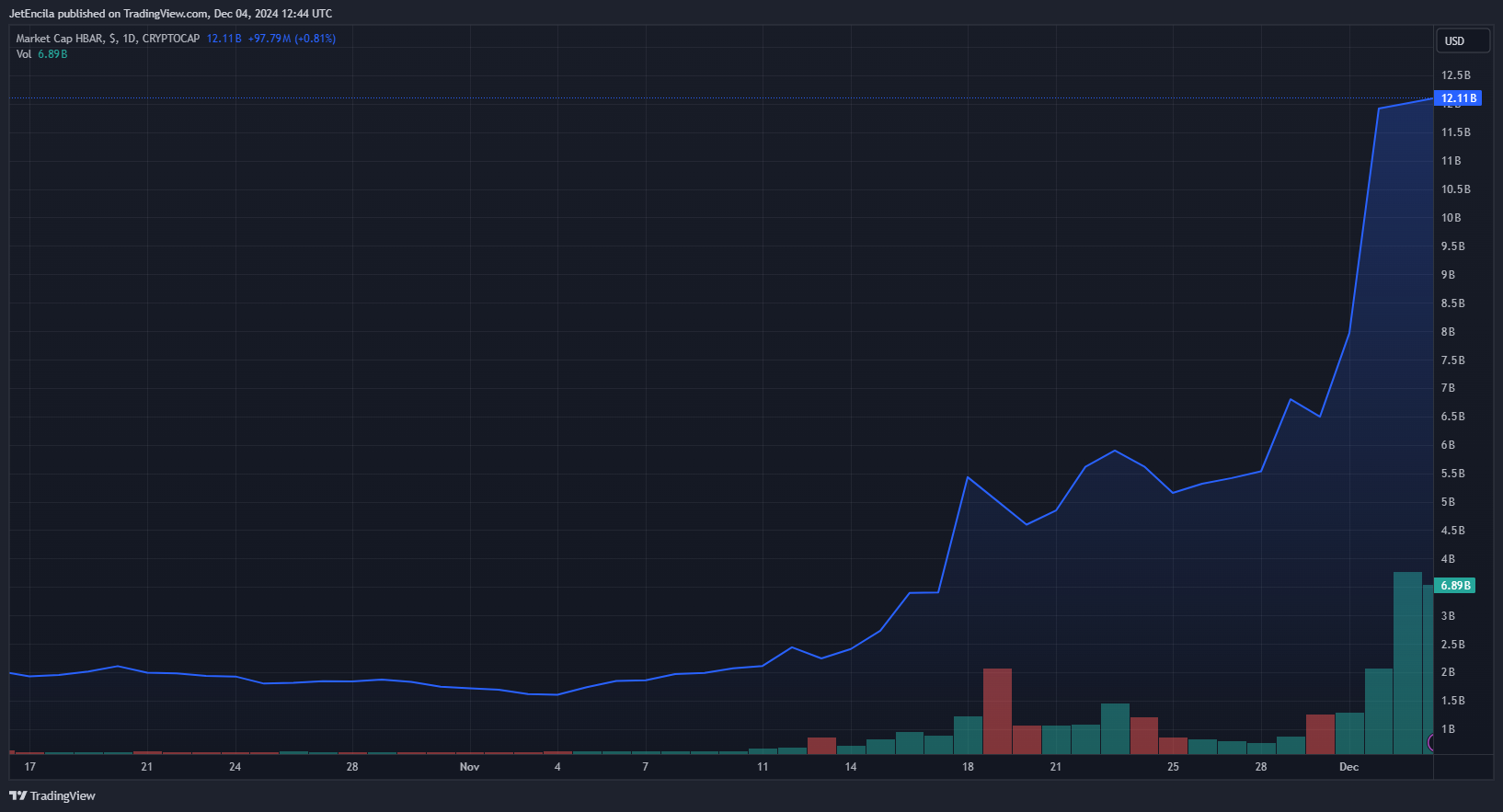1503x812 pixels.
Task: Click the 1B label on price scale
Action: [1448, 729]
